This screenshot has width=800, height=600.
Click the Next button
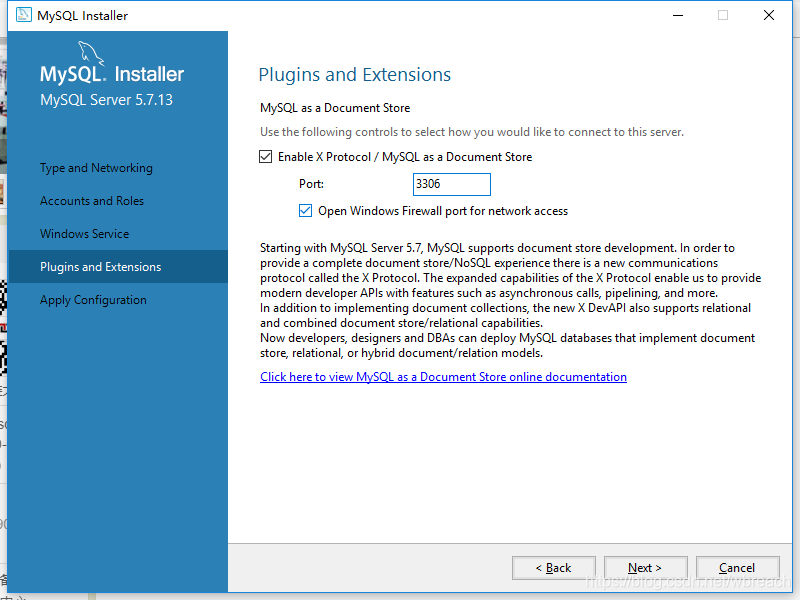pyautogui.click(x=645, y=568)
